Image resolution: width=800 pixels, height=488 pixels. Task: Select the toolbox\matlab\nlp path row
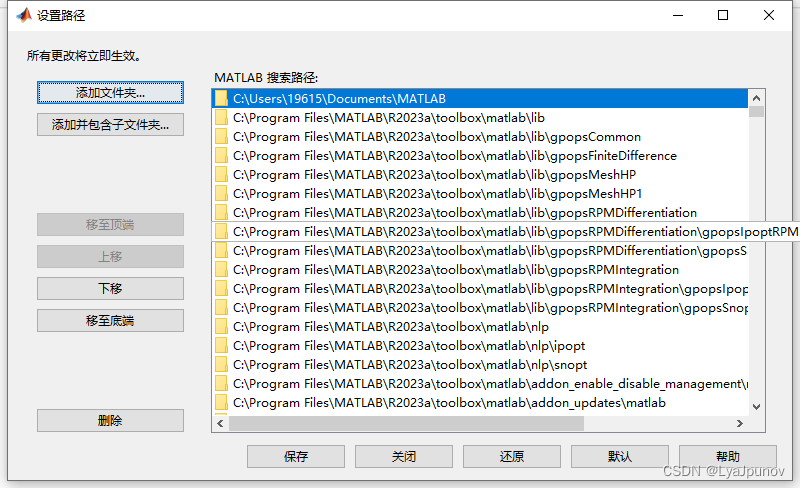click(480, 327)
